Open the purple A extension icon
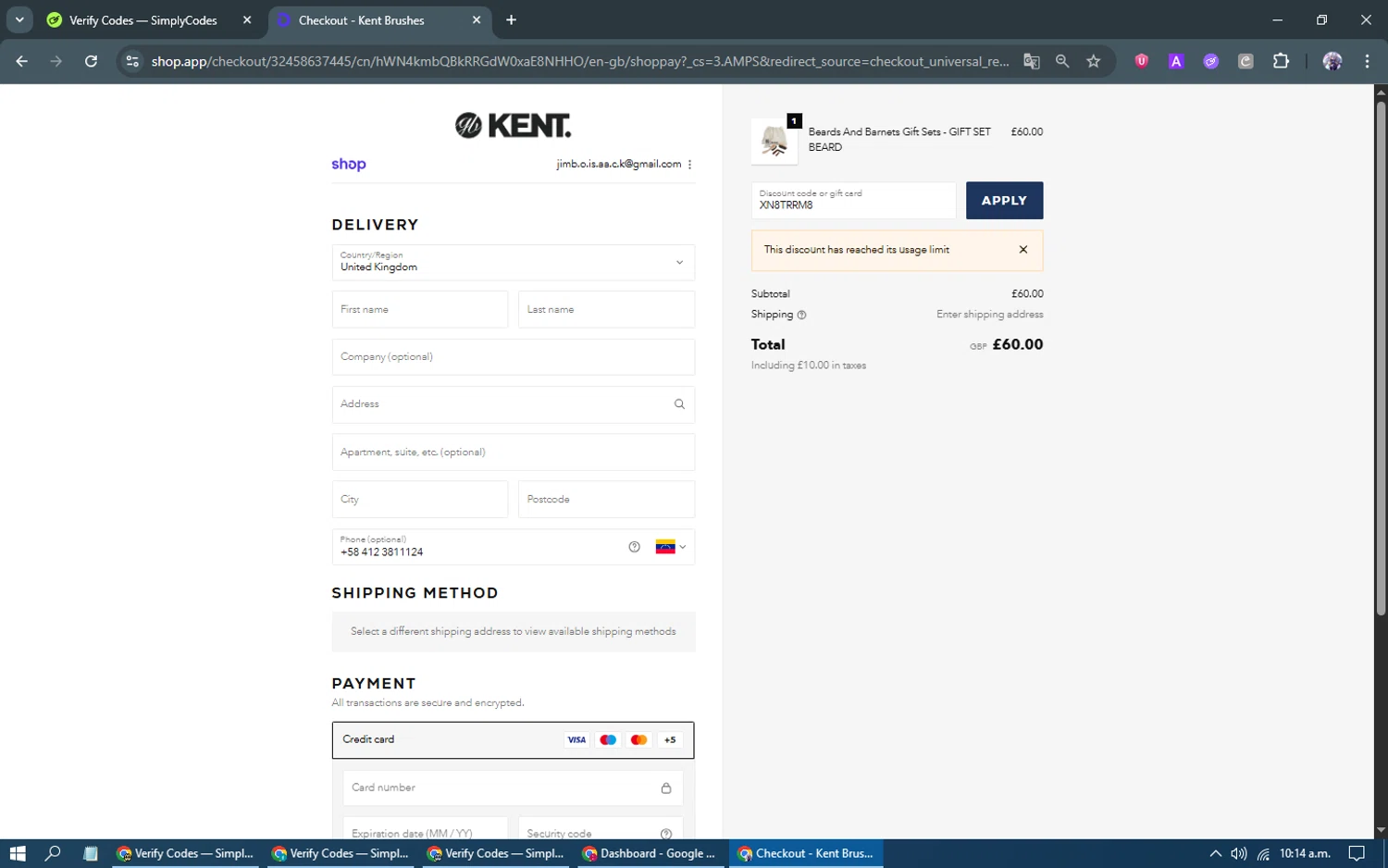Viewport: 1388px width, 868px height. 1176,61
